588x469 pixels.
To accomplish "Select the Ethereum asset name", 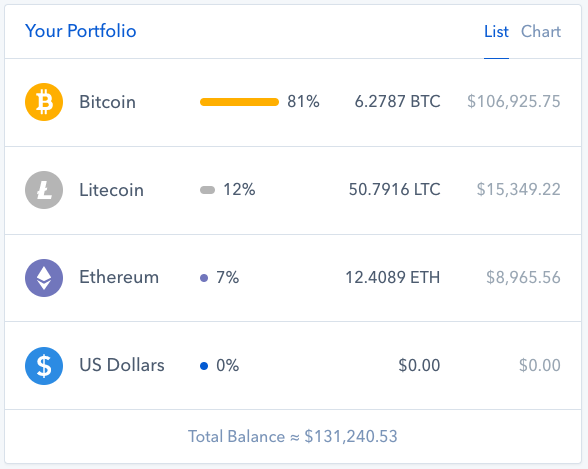I will [119, 277].
